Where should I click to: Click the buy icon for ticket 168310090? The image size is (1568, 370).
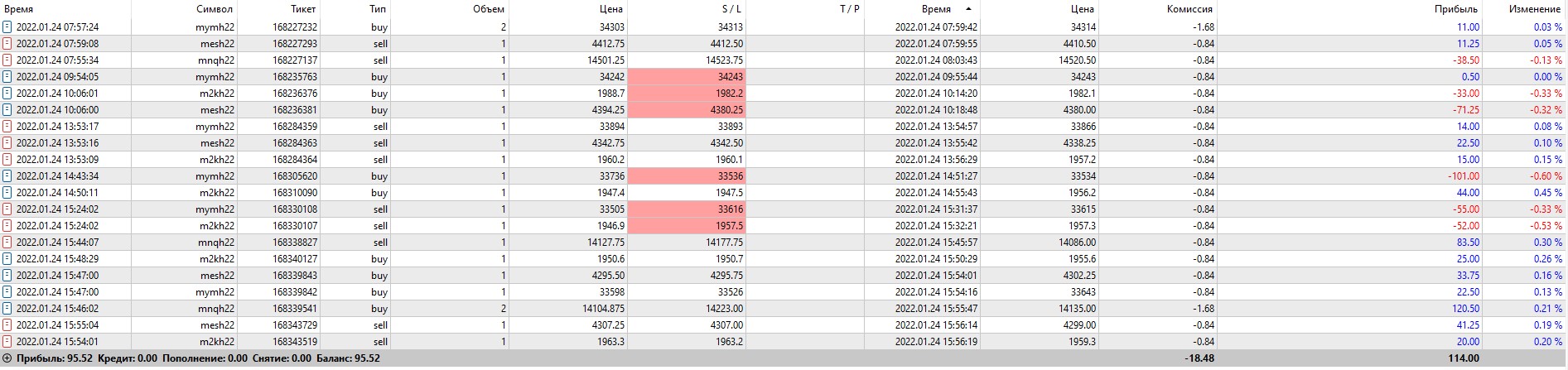tap(7, 193)
